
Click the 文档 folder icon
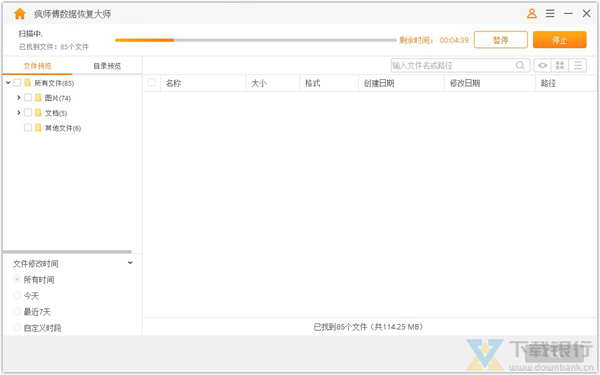pyautogui.click(x=38, y=112)
